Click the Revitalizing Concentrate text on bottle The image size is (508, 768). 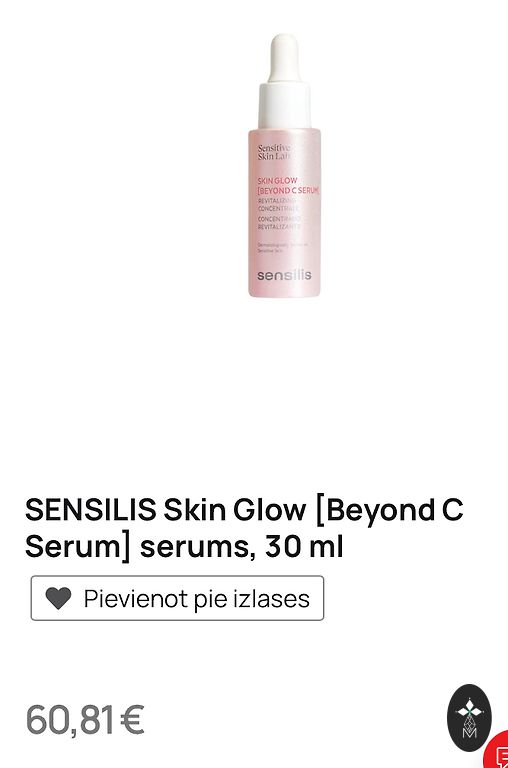coord(278,204)
